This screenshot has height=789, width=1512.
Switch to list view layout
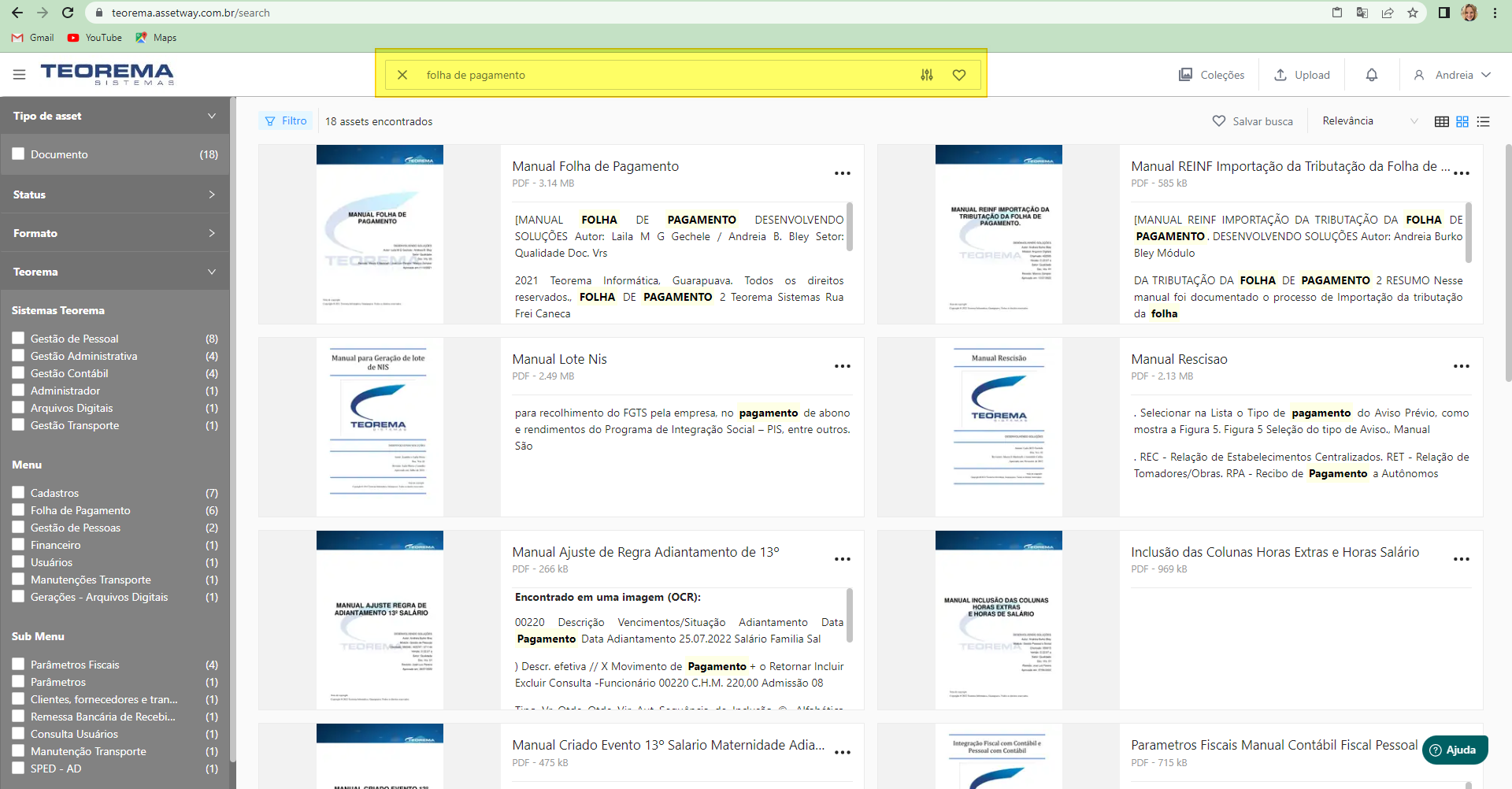[1484, 121]
